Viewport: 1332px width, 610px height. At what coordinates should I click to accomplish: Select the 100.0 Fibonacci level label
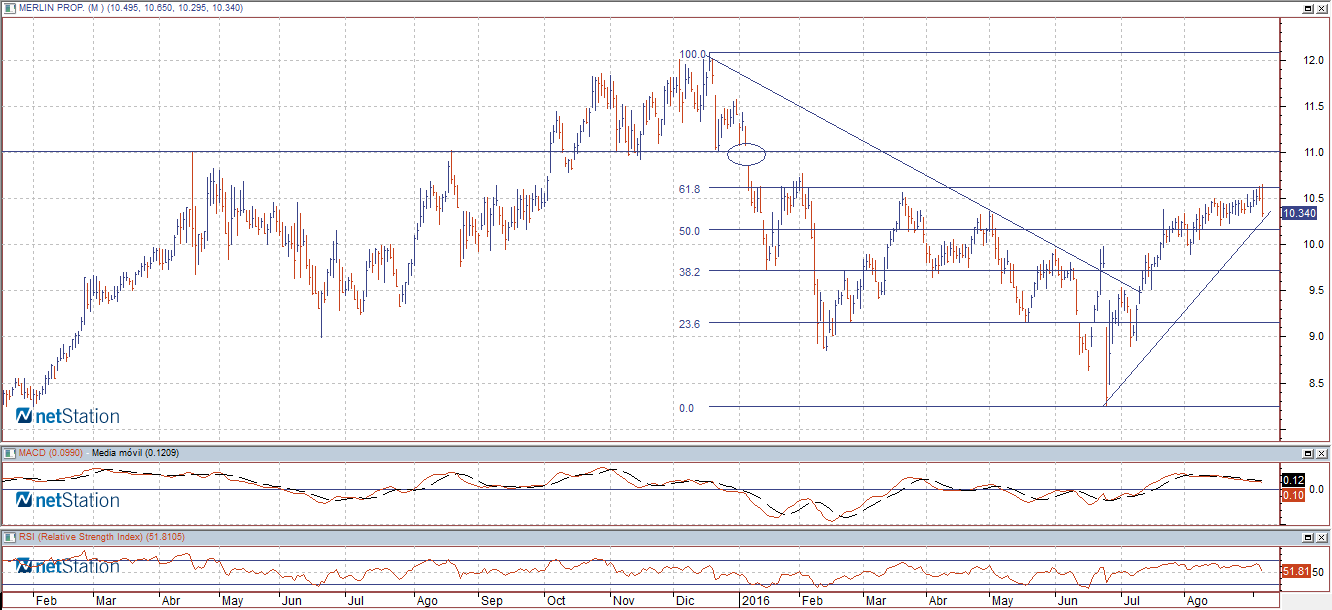point(693,54)
